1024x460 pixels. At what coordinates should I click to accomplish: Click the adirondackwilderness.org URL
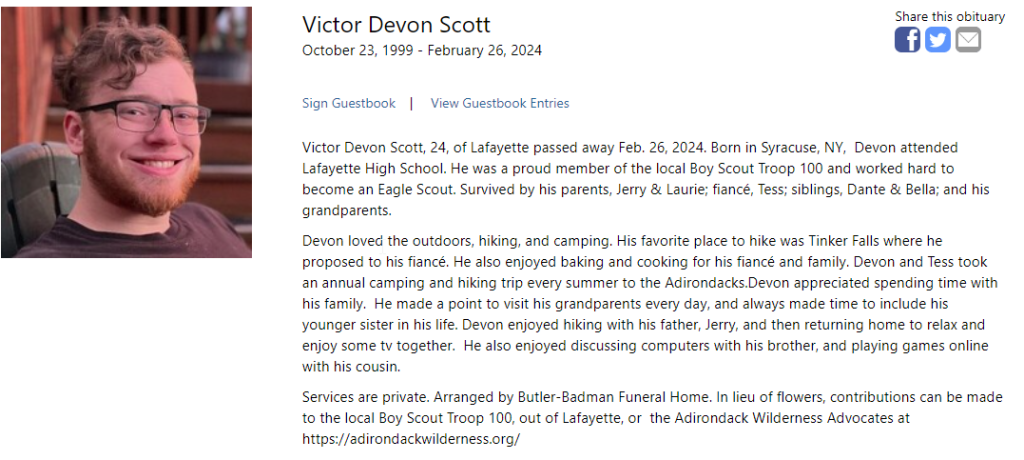411,438
